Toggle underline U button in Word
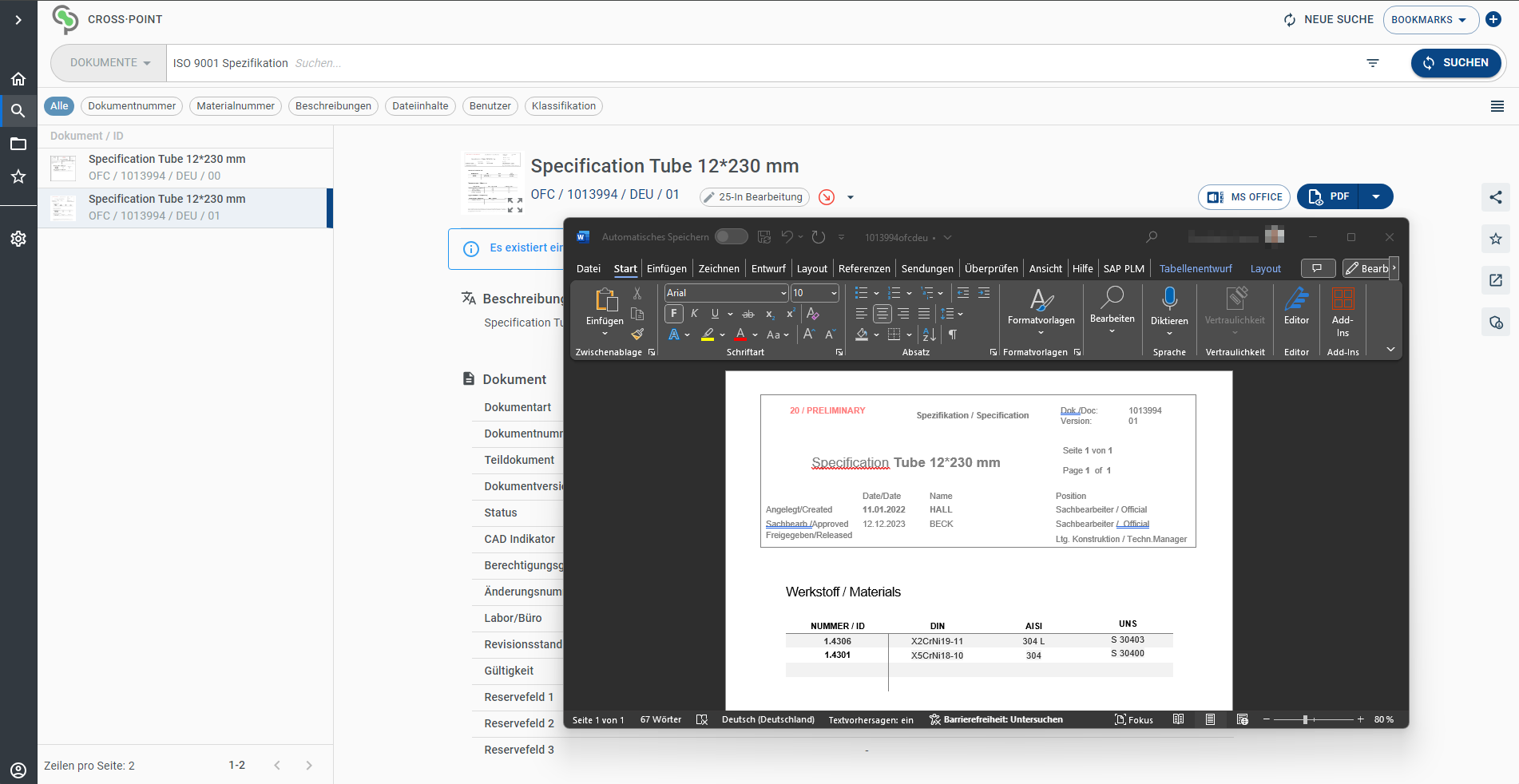The width and height of the screenshot is (1519, 784). (715, 314)
